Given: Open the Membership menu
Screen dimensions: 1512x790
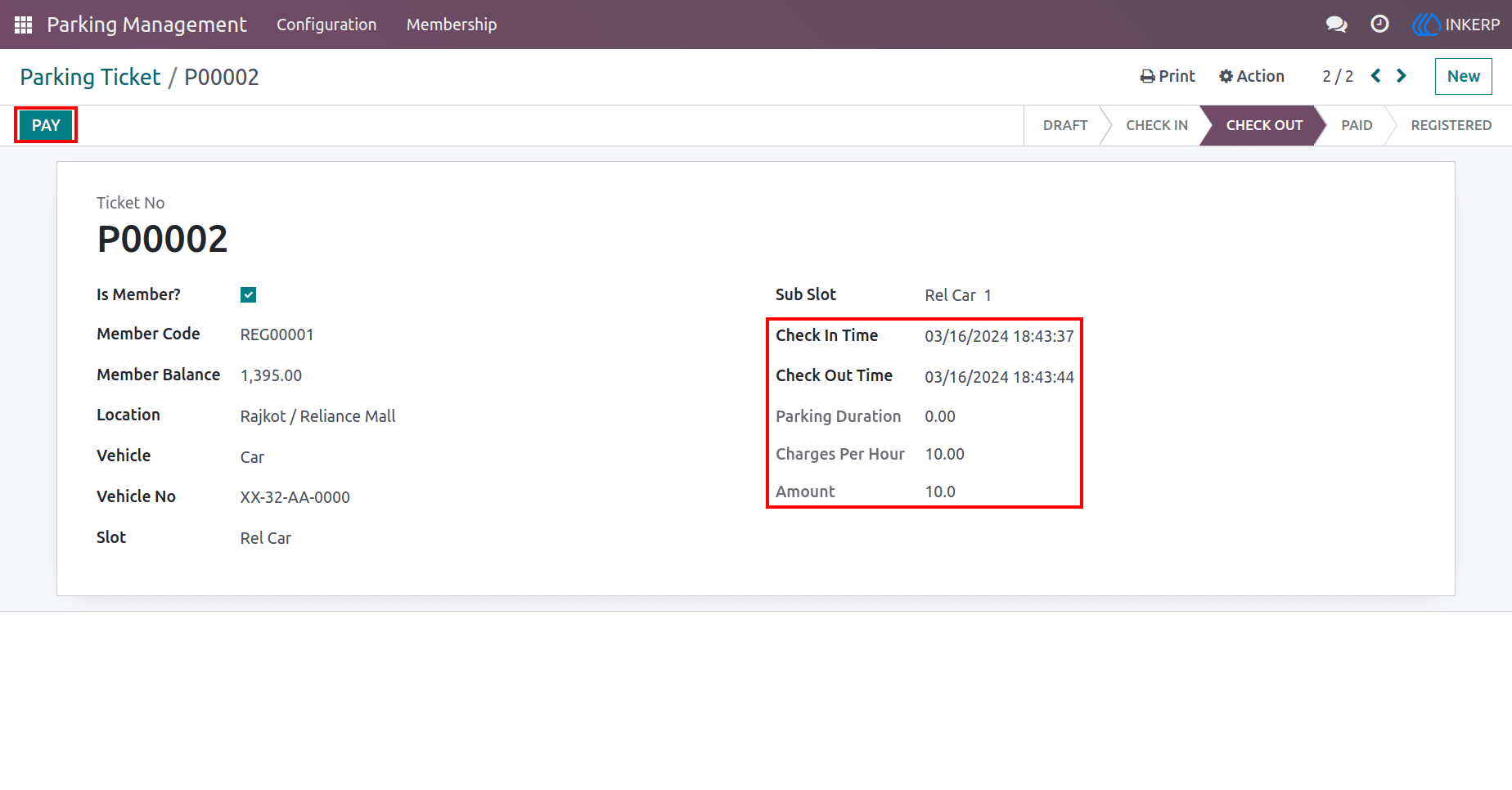Looking at the screenshot, I should (452, 25).
